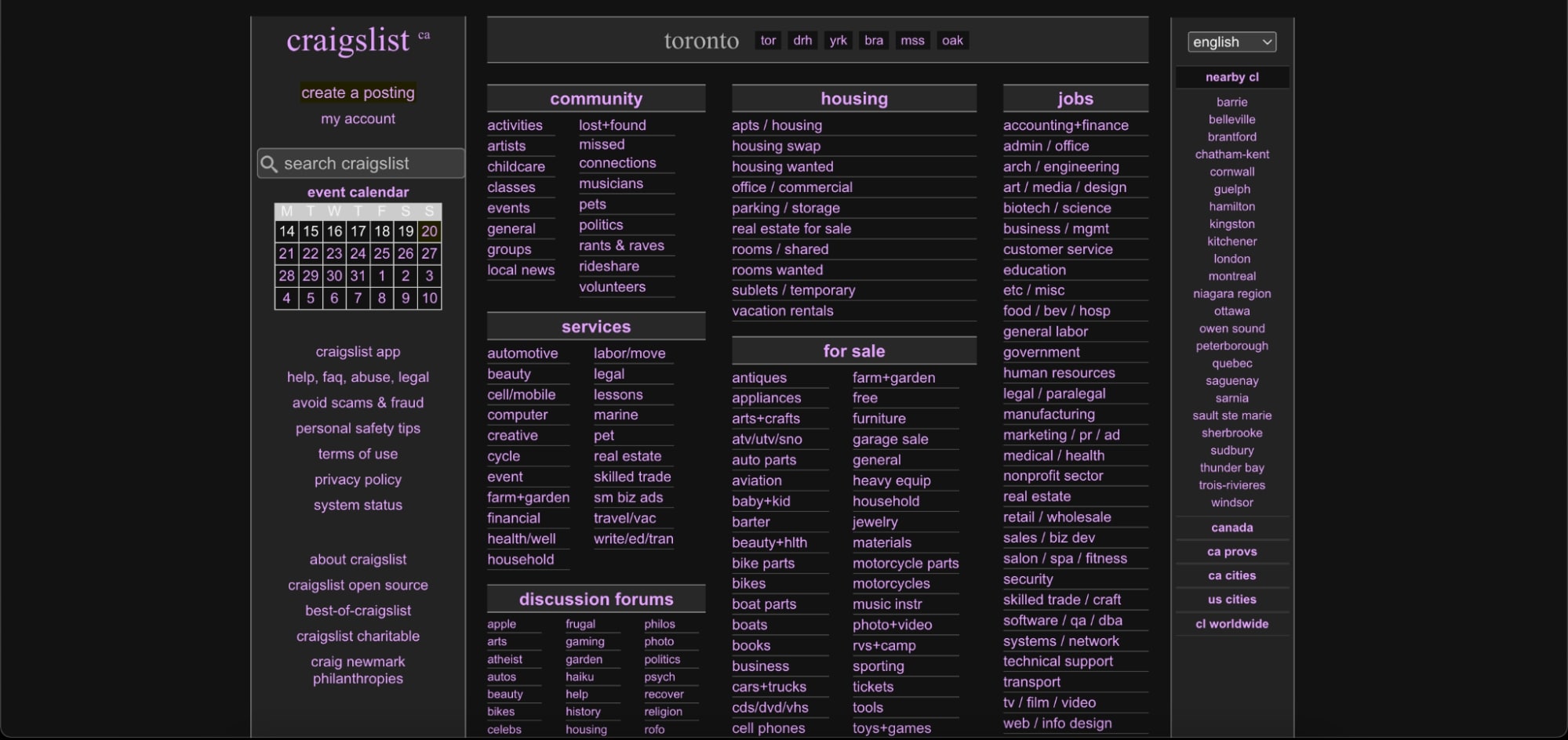Open apts / housing listings
Screen dimensions: 1568x740
pos(777,125)
